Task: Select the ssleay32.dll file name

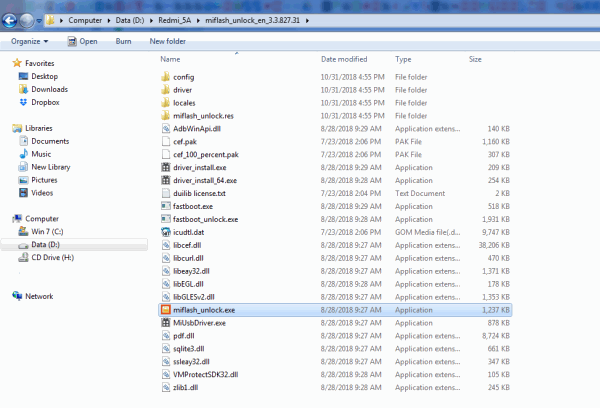Action: click(x=191, y=362)
